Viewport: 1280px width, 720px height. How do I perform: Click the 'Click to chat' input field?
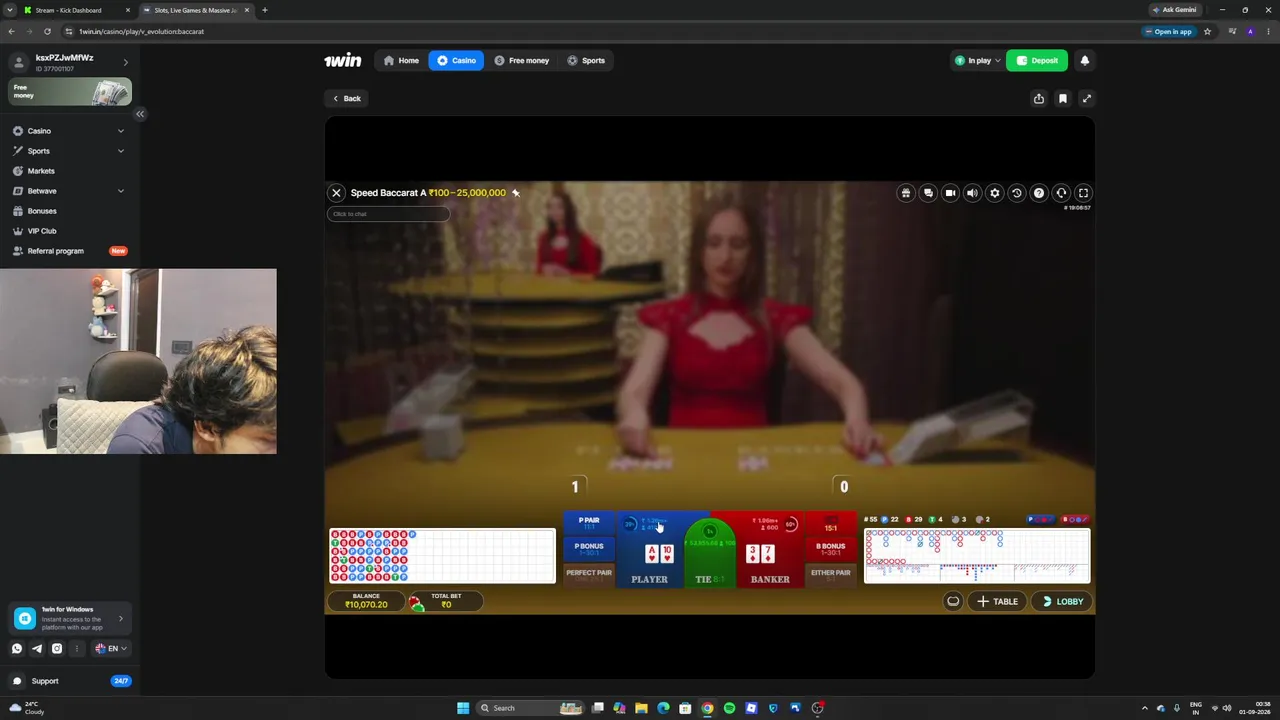(x=388, y=214)
